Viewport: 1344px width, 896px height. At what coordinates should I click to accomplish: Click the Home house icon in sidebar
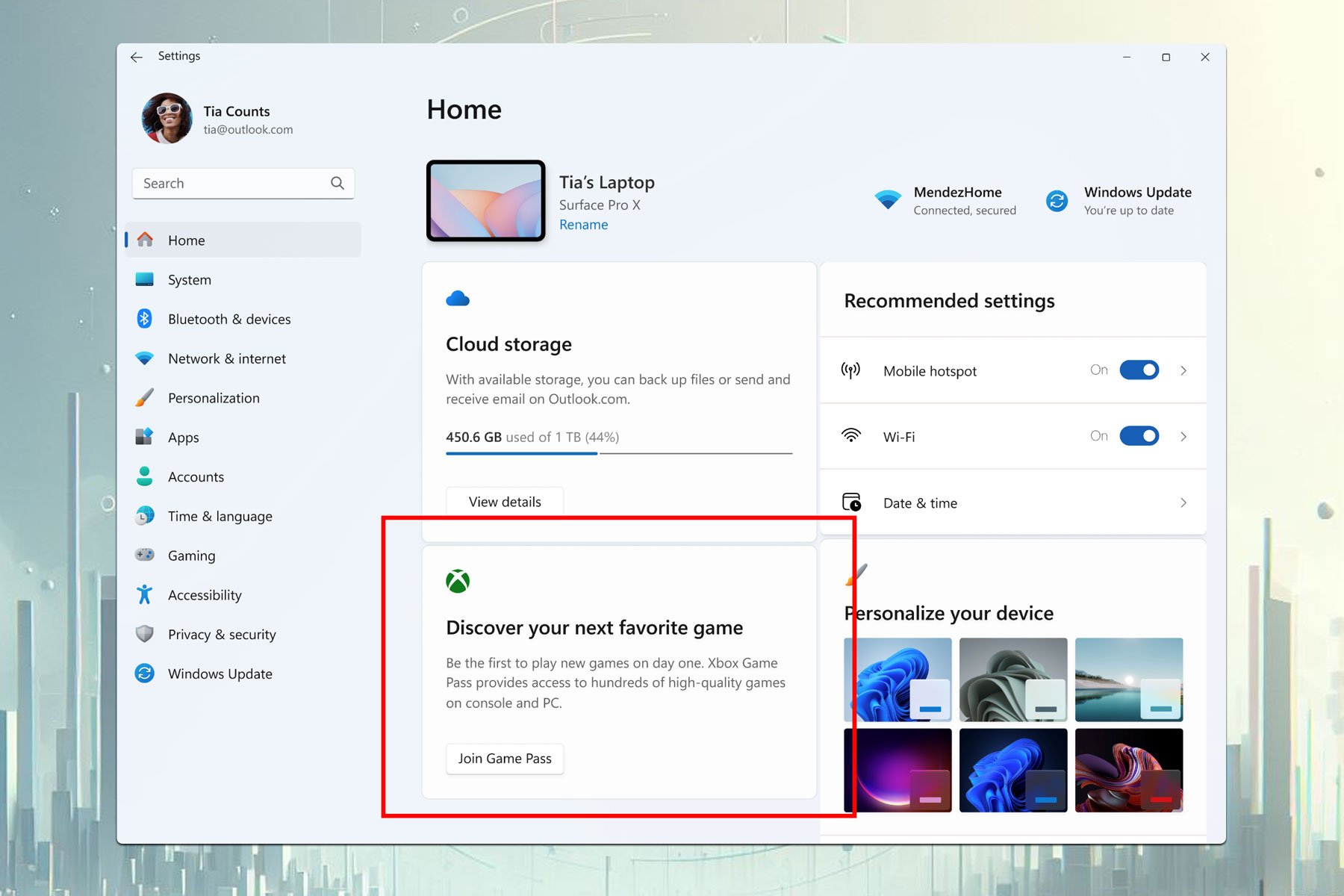point(145,240)
